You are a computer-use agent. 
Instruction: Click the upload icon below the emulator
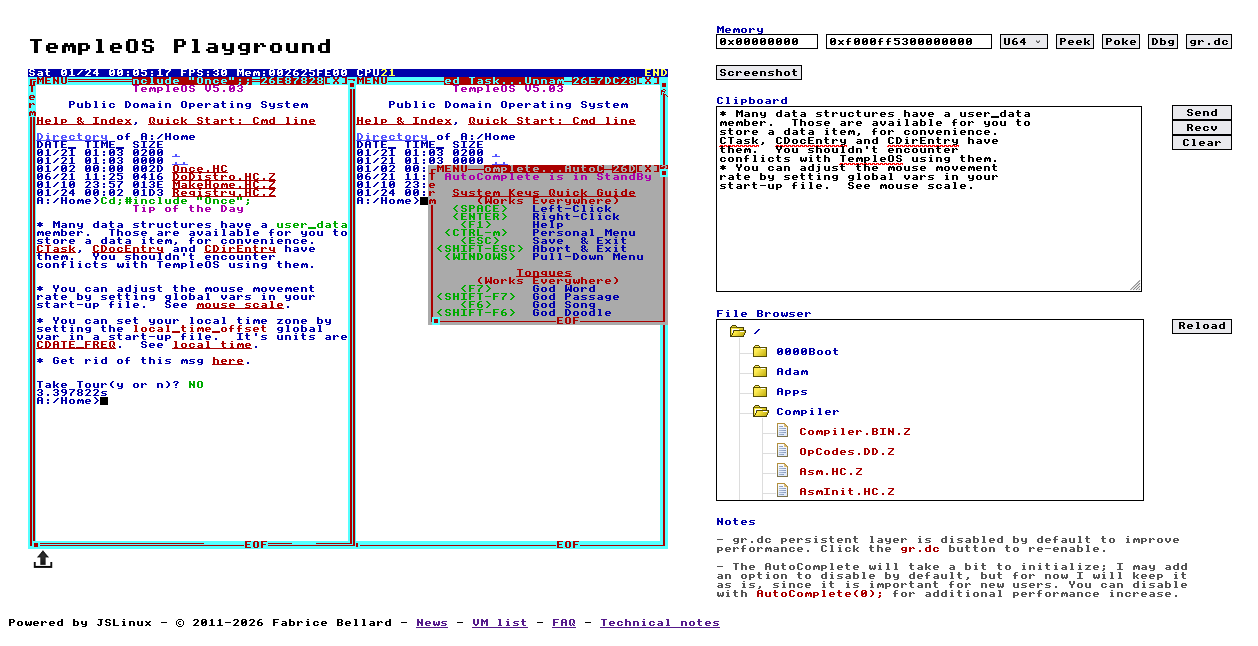[43, 560]
